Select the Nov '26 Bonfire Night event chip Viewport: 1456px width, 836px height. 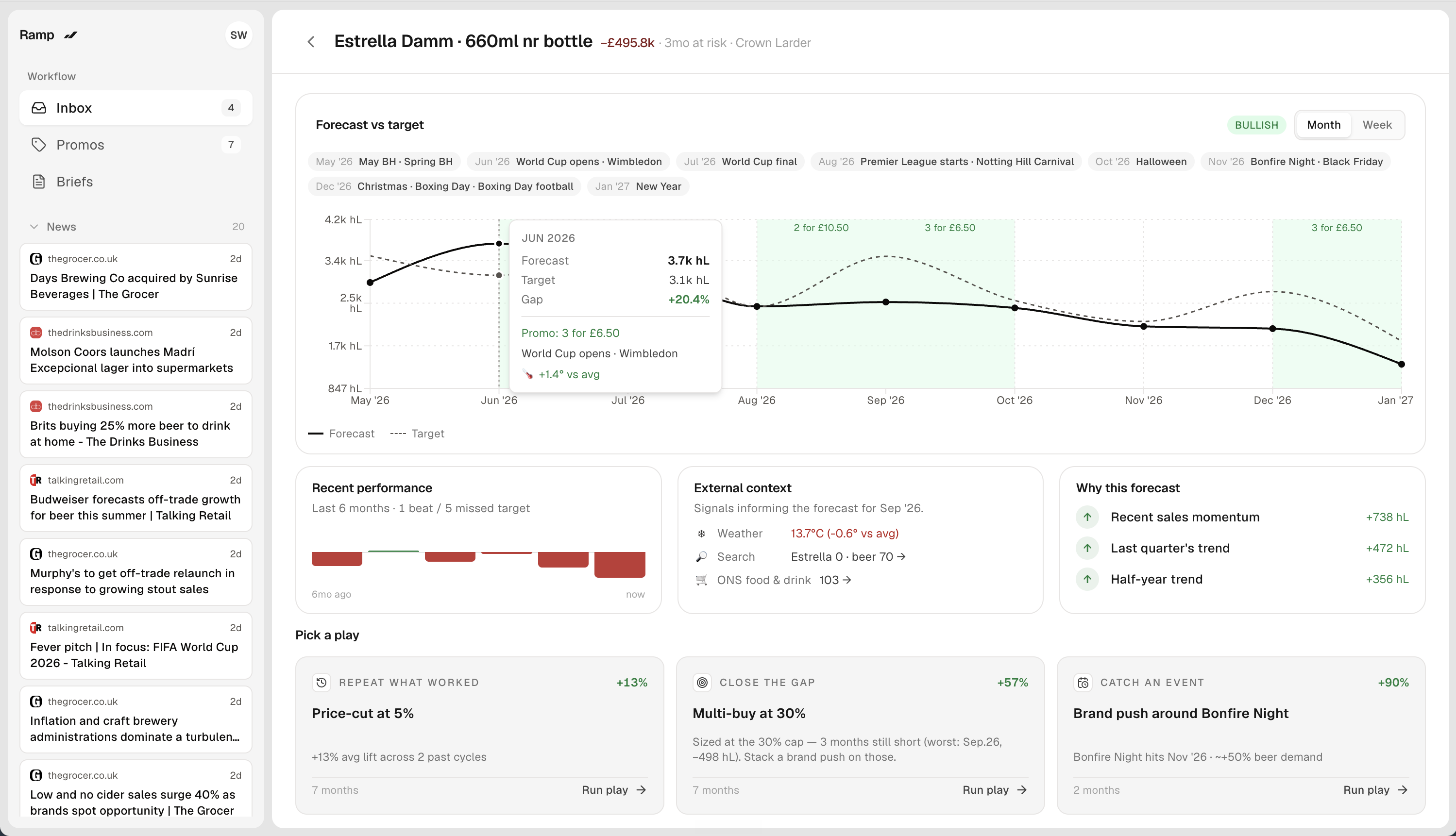(1295, 162)
